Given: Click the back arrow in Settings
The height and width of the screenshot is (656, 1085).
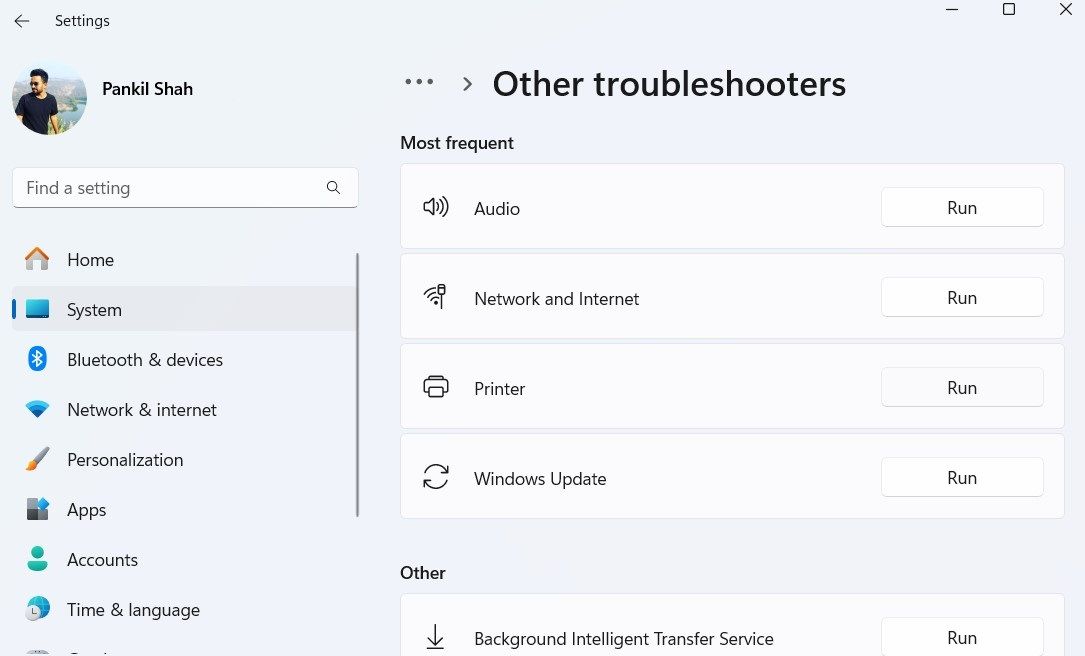Looking at the screenshot, I should [x=21, y=21].
